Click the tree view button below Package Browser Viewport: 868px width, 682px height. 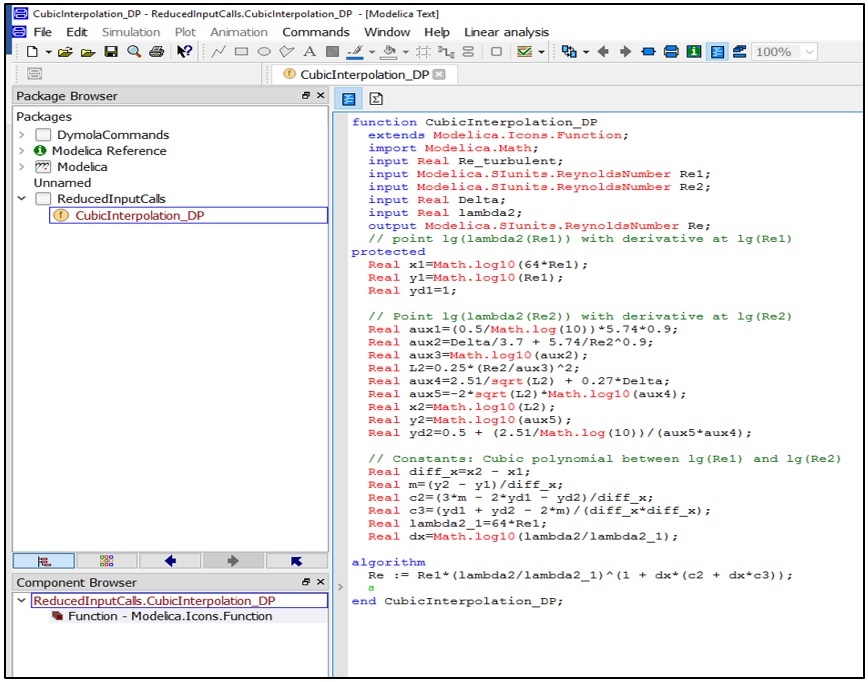point(44,561)
